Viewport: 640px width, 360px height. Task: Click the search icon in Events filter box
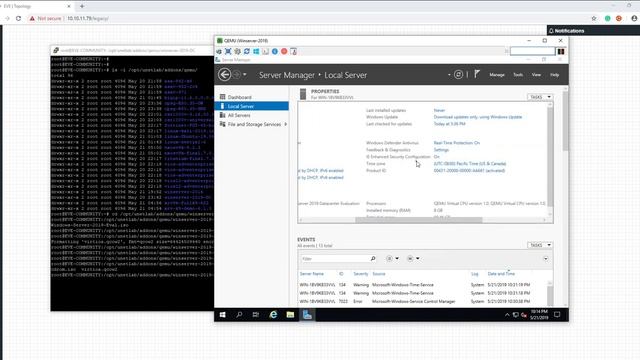click(x=373, y=258)
